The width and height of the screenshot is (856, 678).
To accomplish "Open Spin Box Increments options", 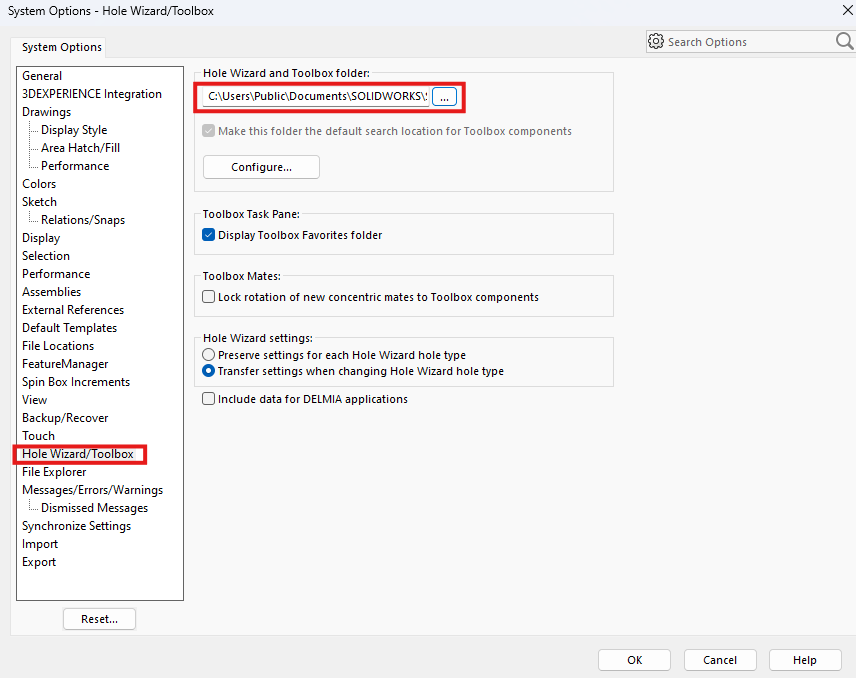I will pyautogui.click(x=76, y=382).
